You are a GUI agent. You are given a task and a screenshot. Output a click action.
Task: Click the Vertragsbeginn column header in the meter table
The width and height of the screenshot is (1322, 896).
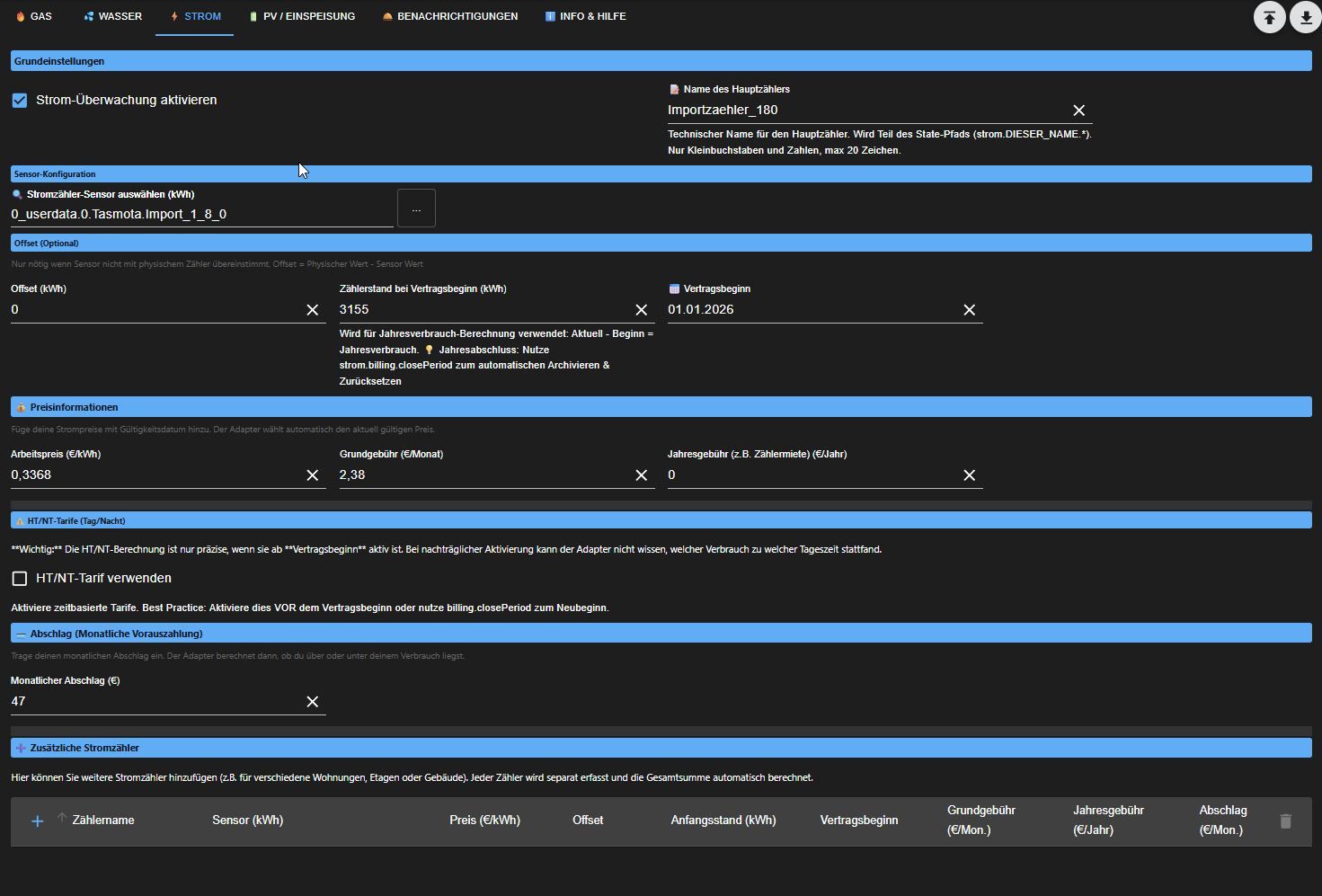point(859,821)
